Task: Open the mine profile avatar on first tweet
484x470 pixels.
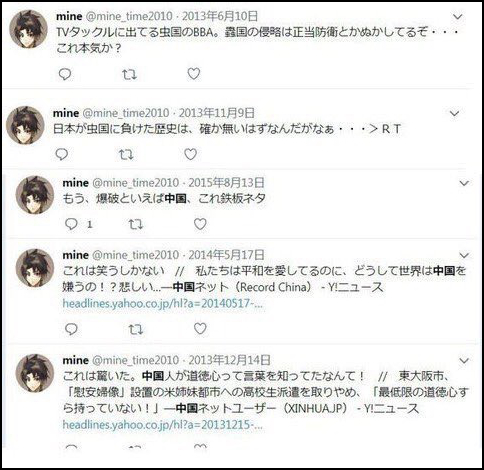Action: [x=29, y=29]
